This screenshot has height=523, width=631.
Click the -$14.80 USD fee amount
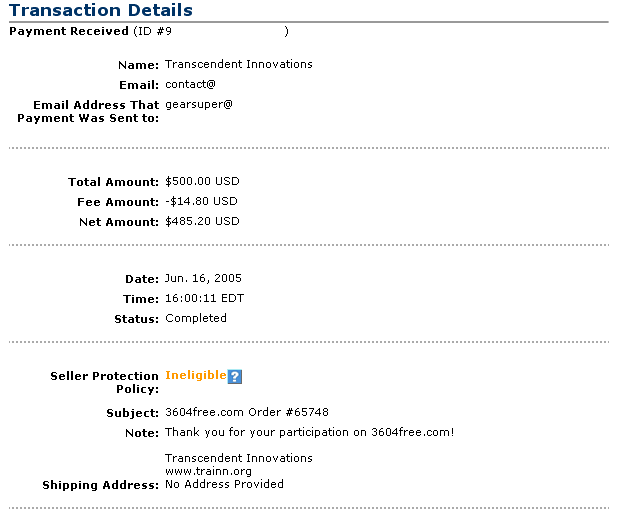click(x=201, y=202)
